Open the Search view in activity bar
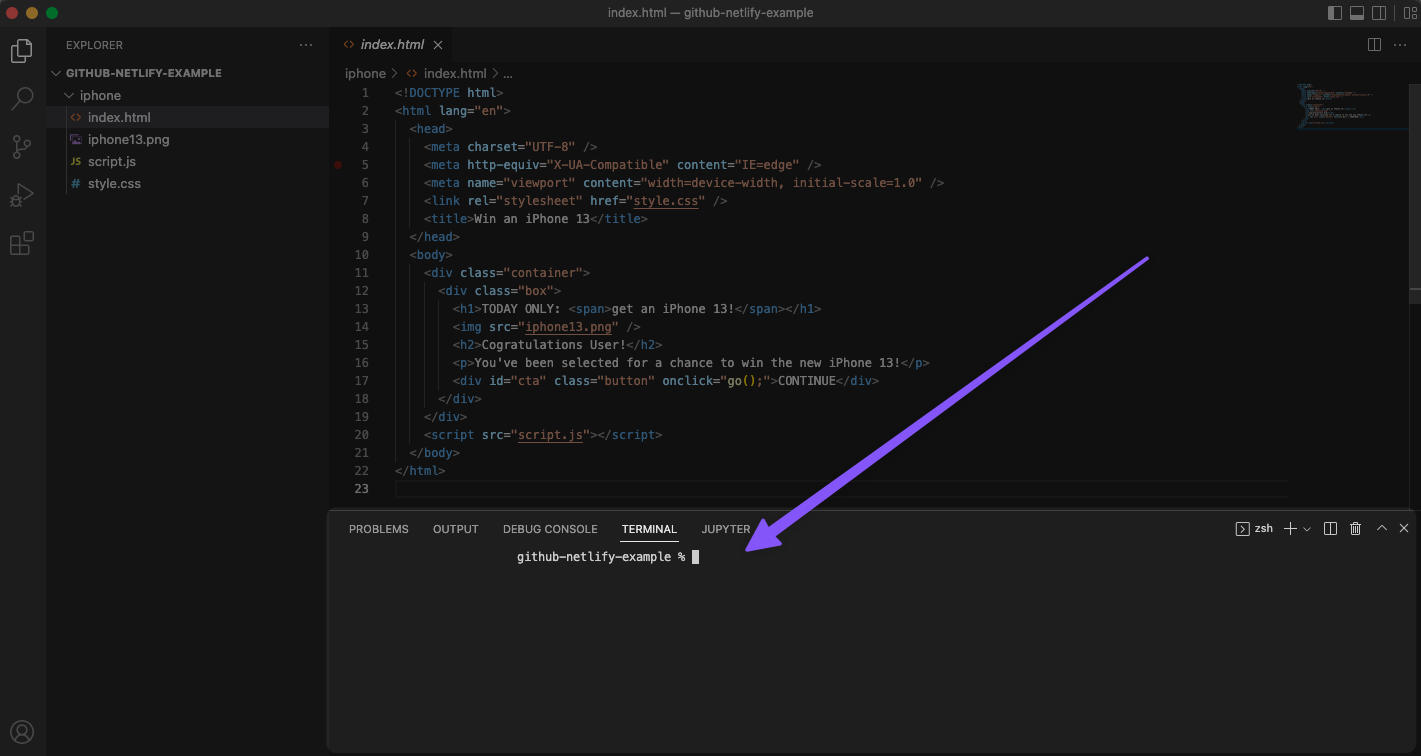This screenshot has width=1421, height=756. pos(22,98)
